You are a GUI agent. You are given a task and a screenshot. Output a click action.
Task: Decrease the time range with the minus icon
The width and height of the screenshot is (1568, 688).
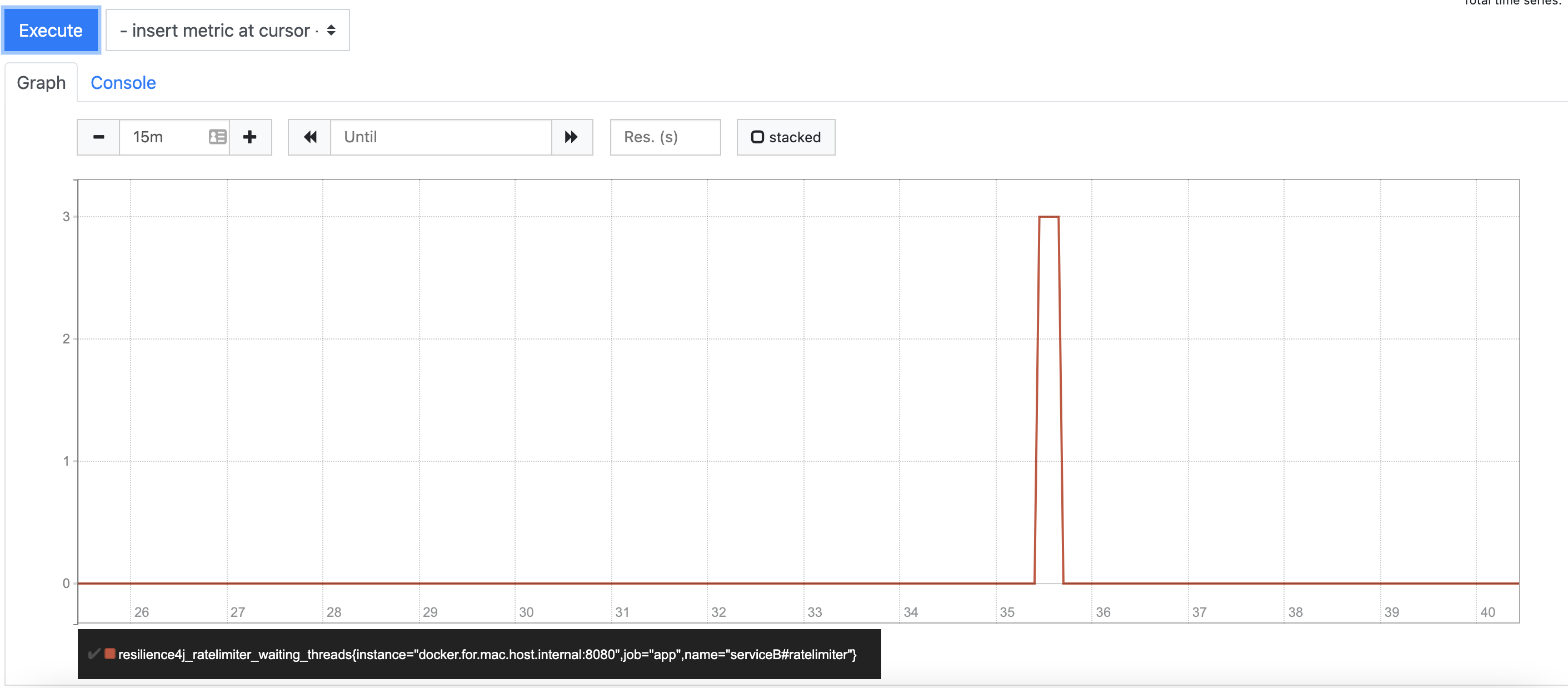point(98,137)
